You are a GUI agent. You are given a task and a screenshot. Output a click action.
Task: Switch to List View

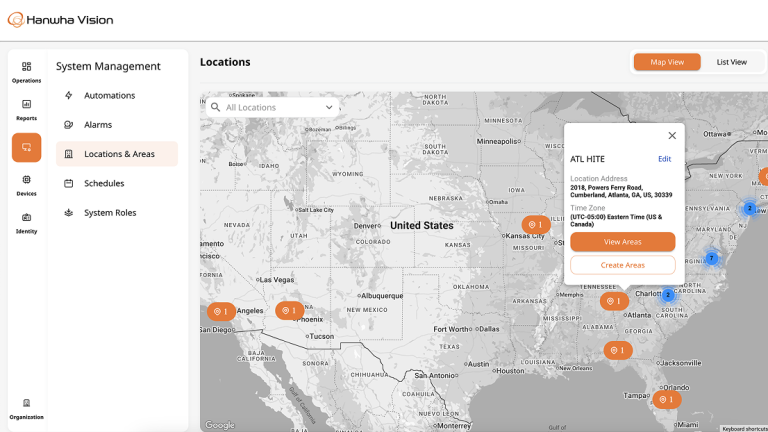pyautogui.click(x=732, y=62)
